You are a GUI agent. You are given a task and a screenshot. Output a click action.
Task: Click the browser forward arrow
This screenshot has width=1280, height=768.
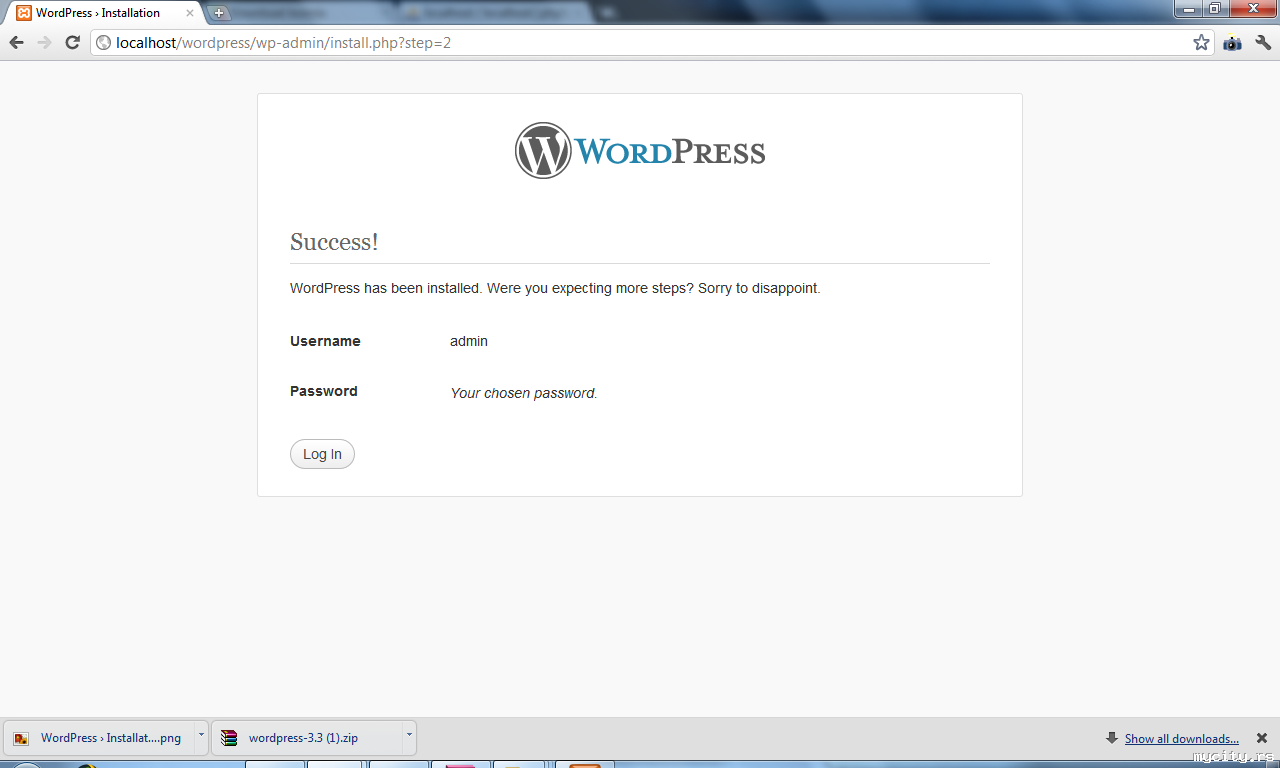pos(44,43)
